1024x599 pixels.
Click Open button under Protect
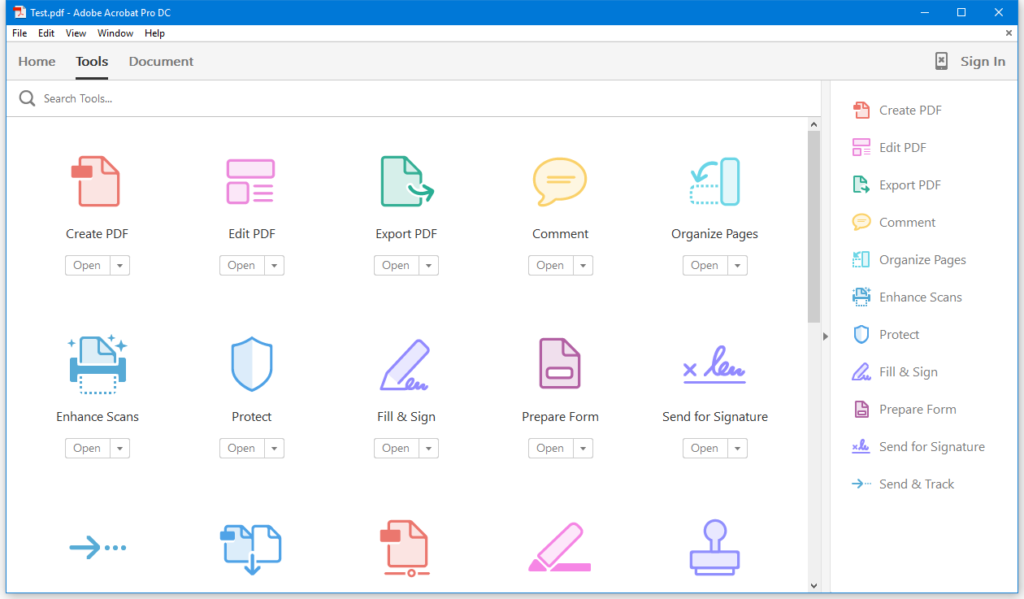pyautogui.click(x=242, y=448)
